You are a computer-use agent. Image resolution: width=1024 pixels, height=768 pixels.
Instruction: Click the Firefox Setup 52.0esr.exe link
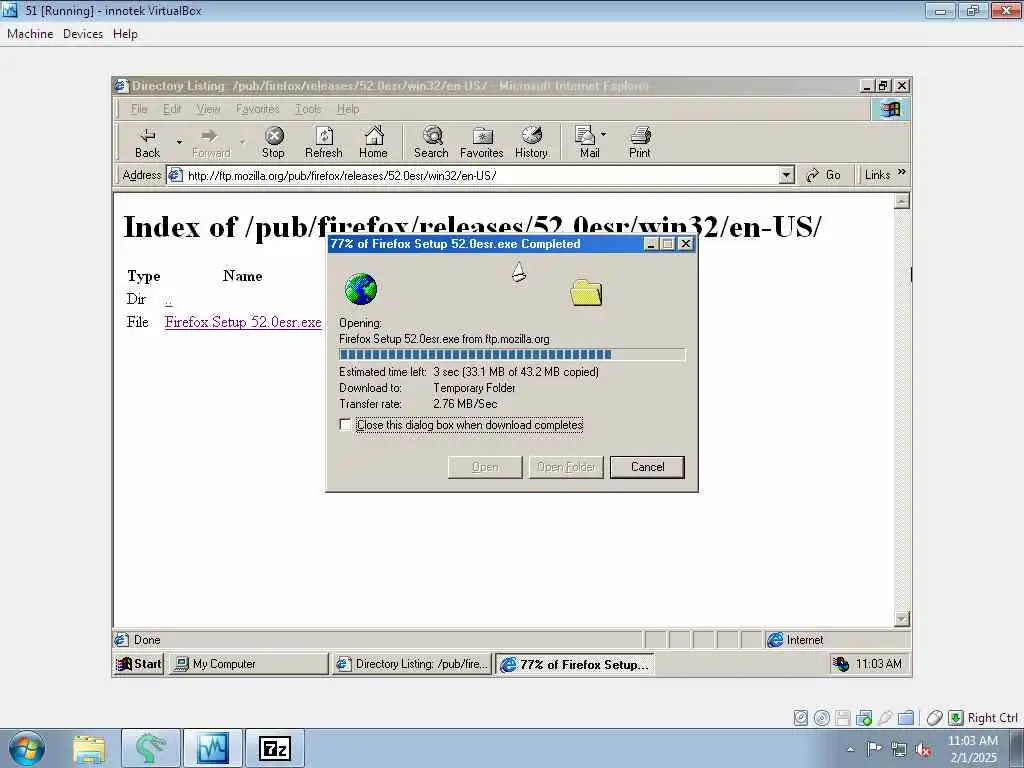[x=243, y=322]
